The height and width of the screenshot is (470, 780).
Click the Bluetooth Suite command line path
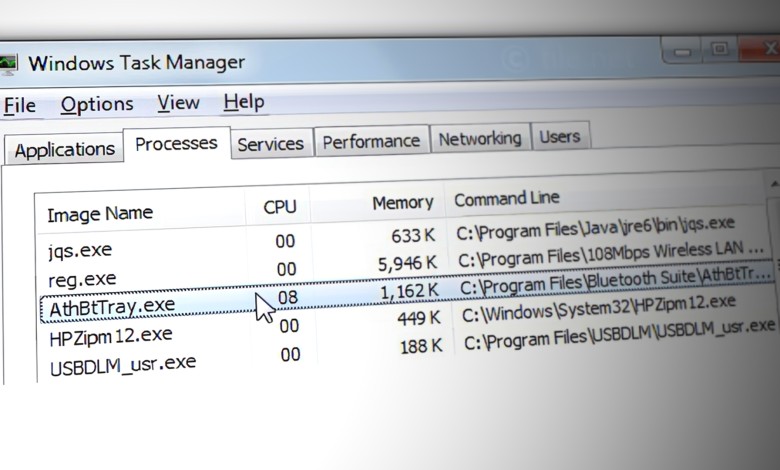click(x=616, y=280)
